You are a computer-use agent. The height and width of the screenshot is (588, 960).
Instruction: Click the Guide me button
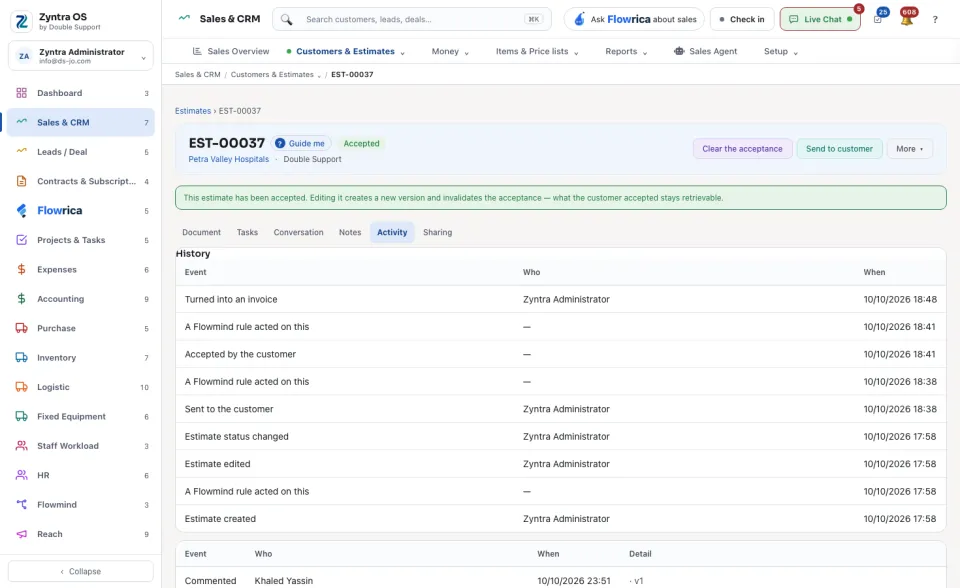point(301,143)
